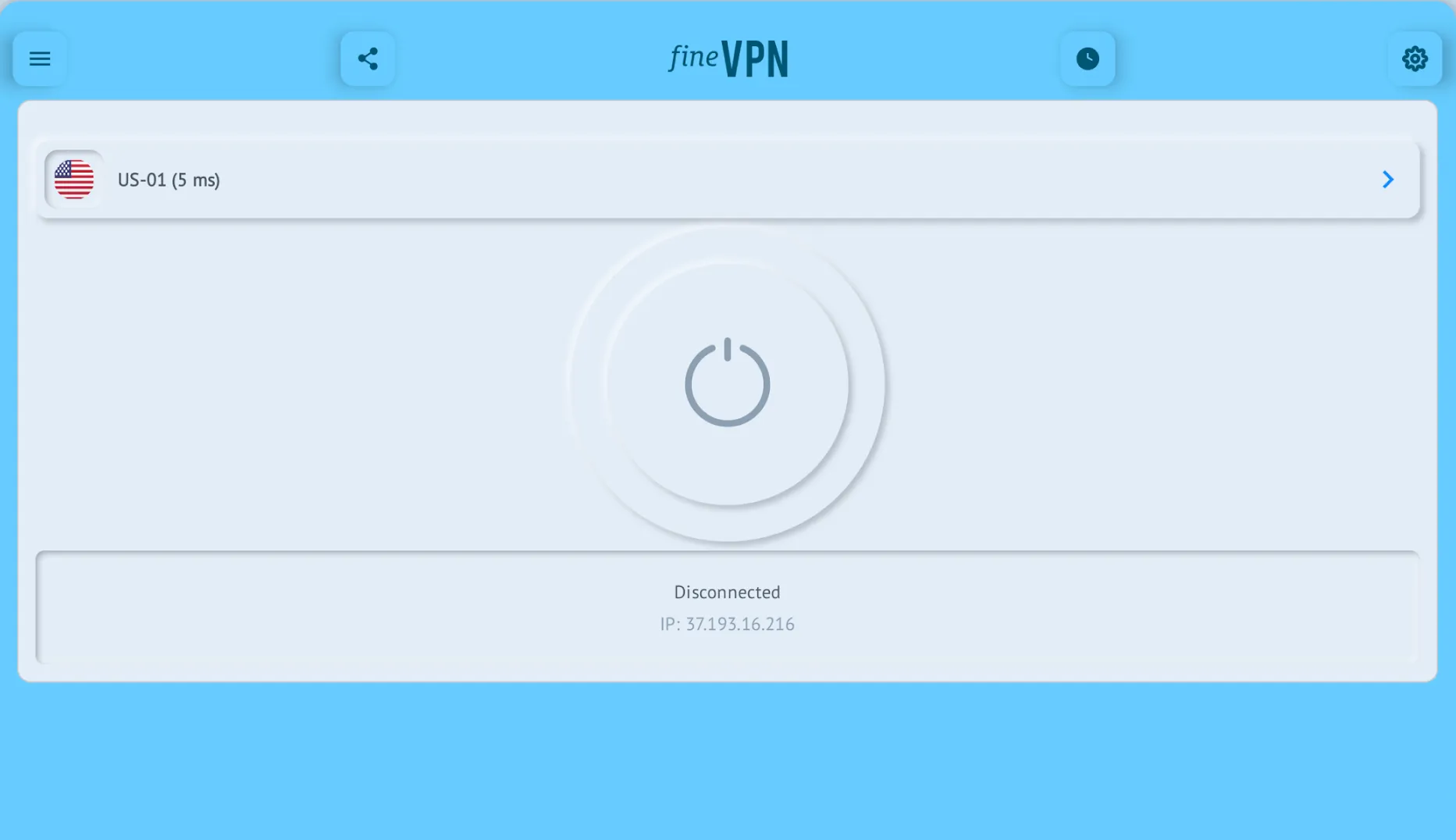
Task: Click the "(5 ms)" ping value
Action: (x=196, y=180)
